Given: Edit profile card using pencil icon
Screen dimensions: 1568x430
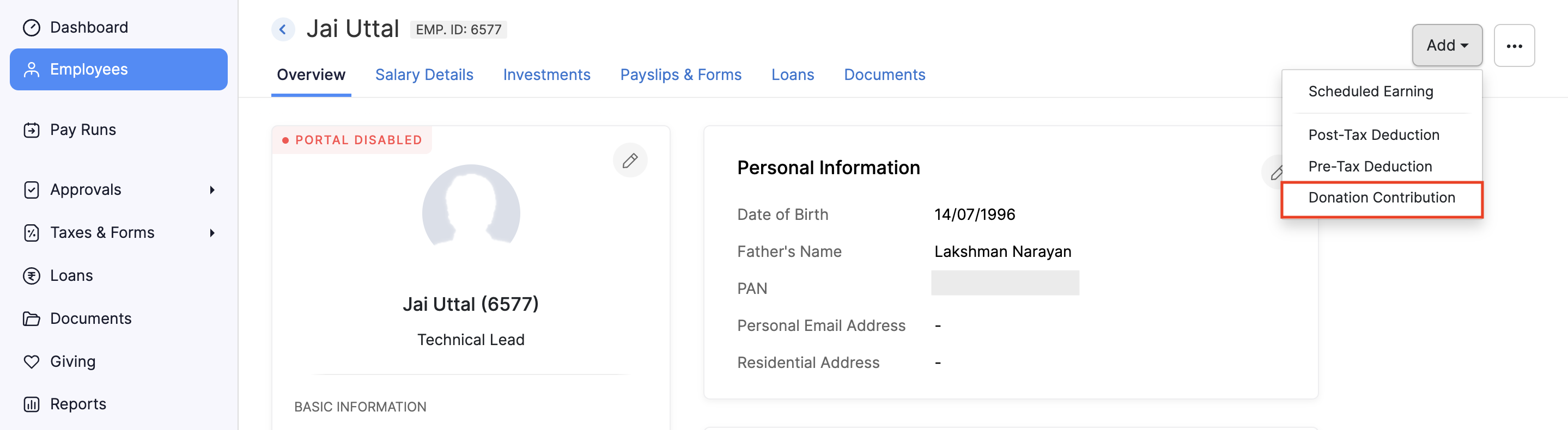Looking at the screenshot, I should click(629, 161).
